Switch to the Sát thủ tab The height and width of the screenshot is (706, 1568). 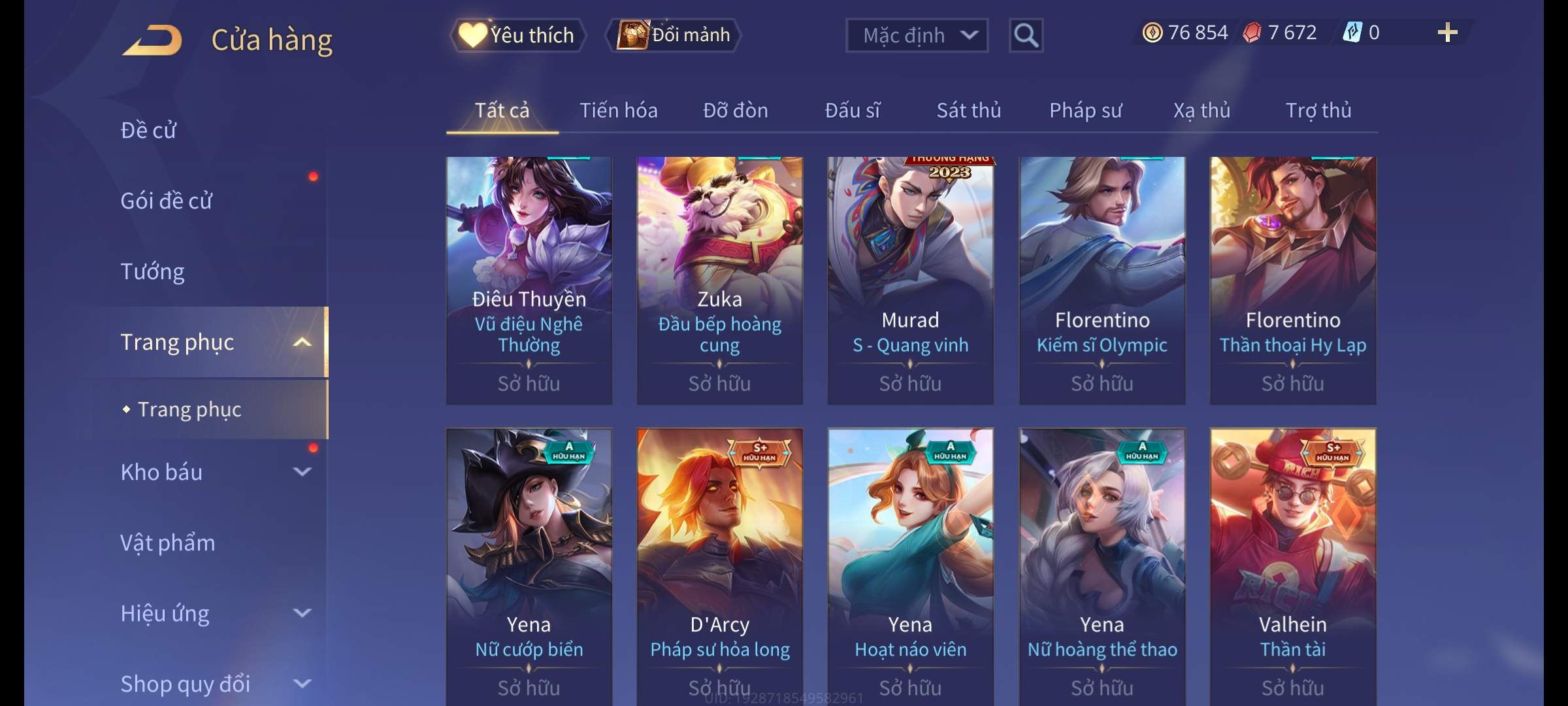point(969,110)
